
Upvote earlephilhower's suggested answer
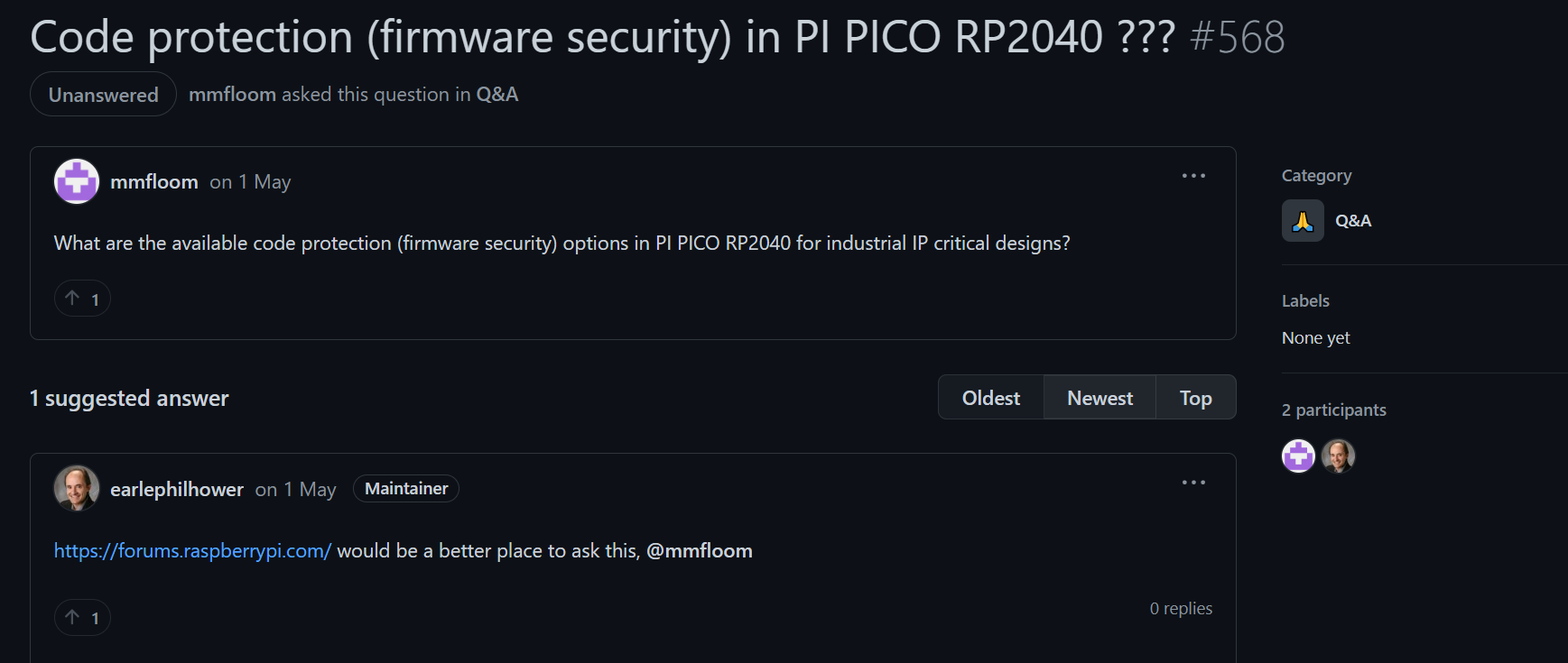point(82,618)
